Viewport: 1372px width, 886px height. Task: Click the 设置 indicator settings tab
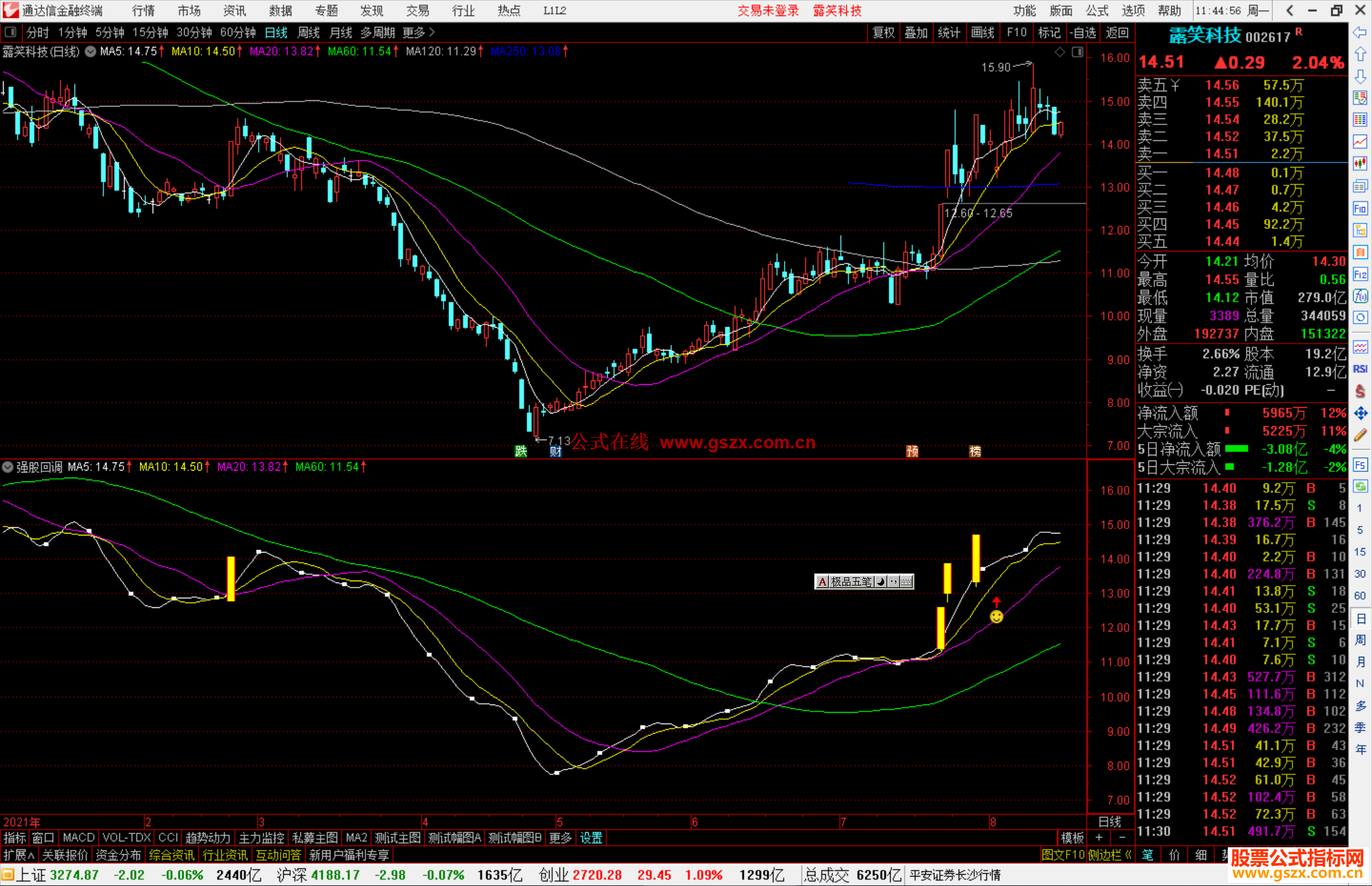click(x=591, y=838)
